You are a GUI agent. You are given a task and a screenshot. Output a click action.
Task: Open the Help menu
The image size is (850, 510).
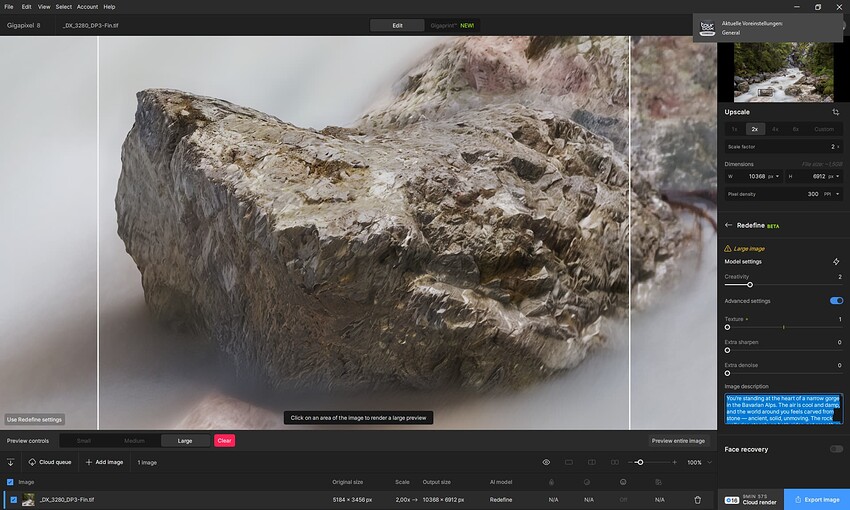click(109, 7)
